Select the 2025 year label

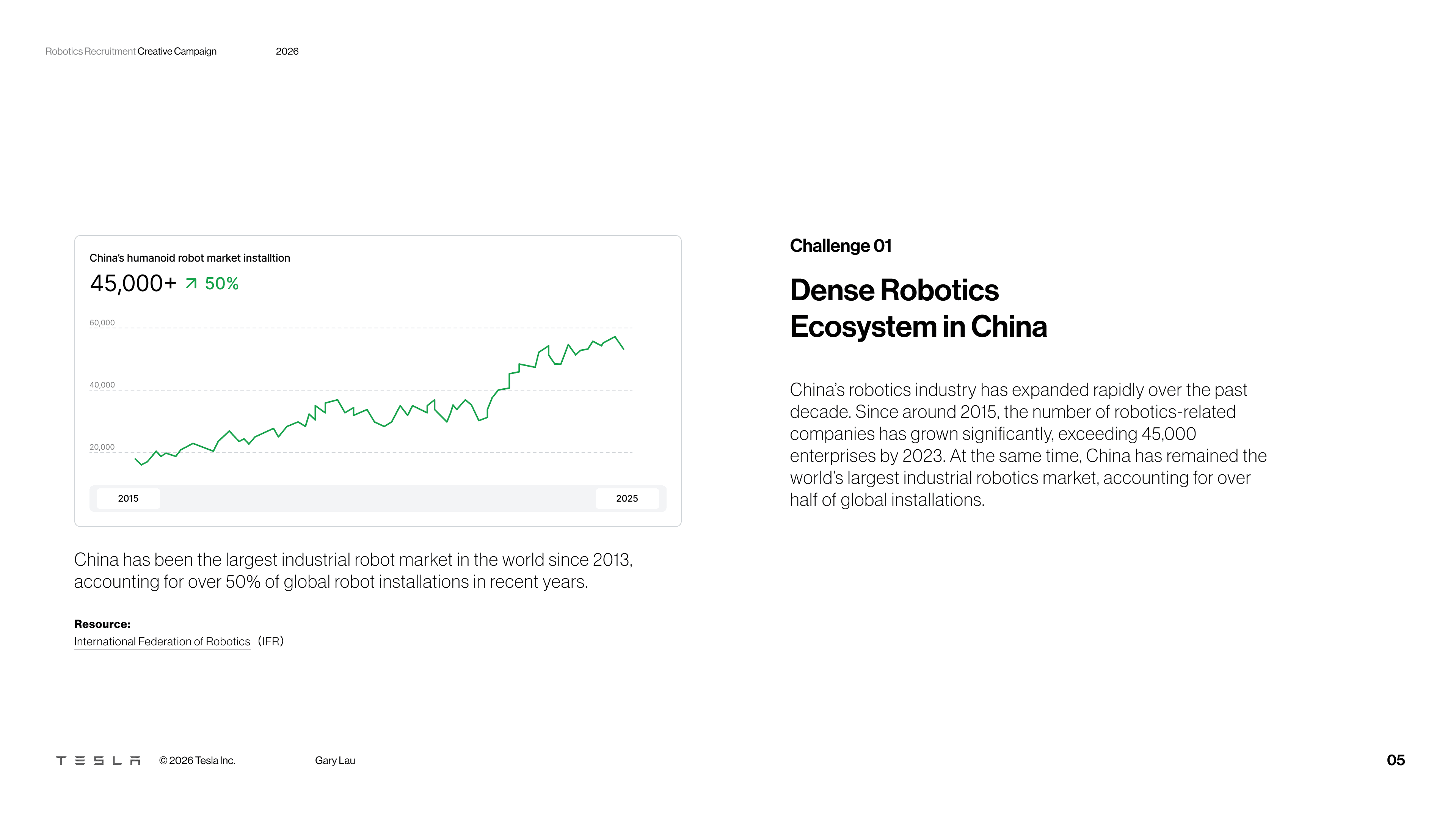[x=627, y=499]
